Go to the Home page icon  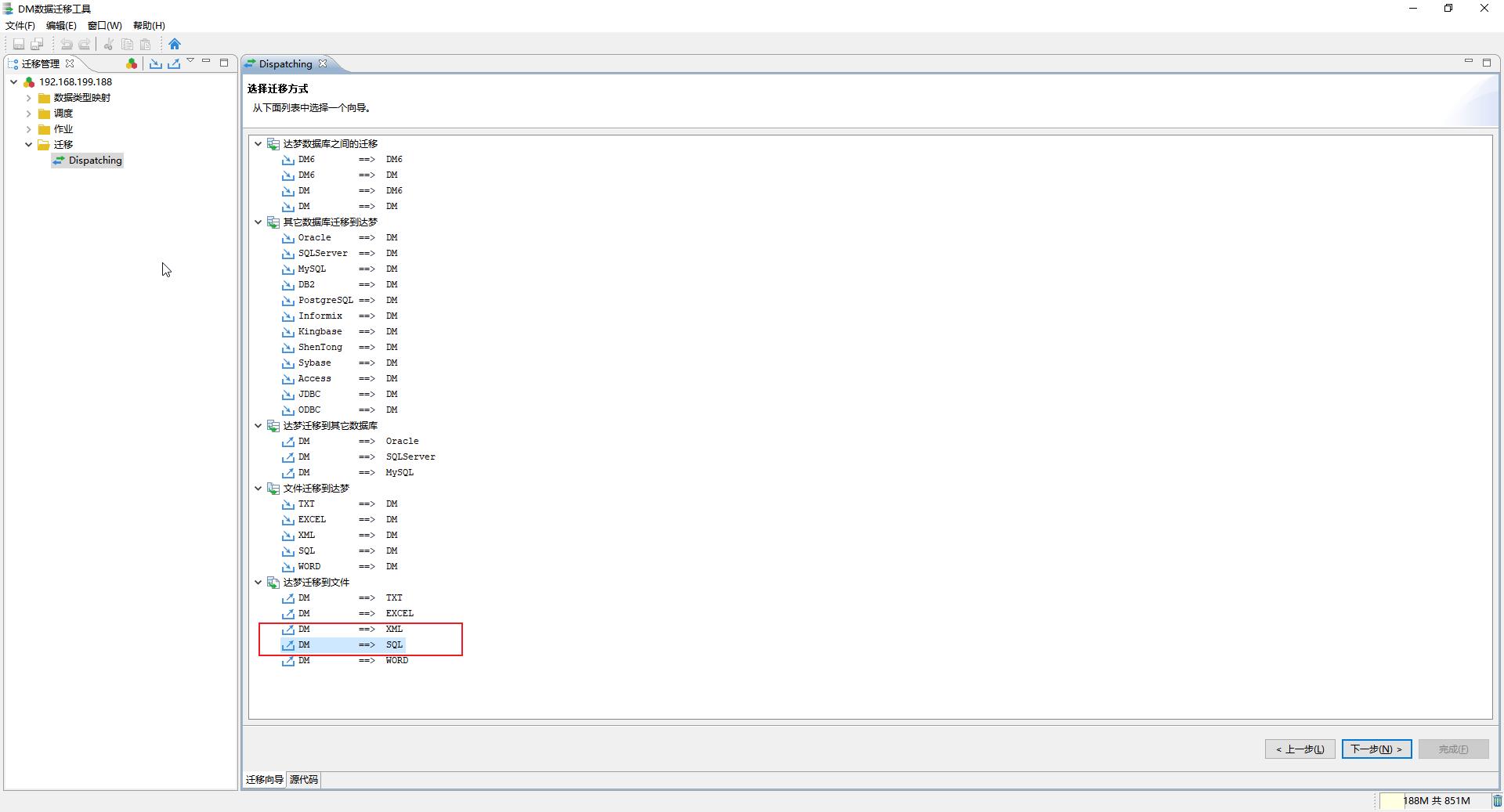(x=175, y=44)
